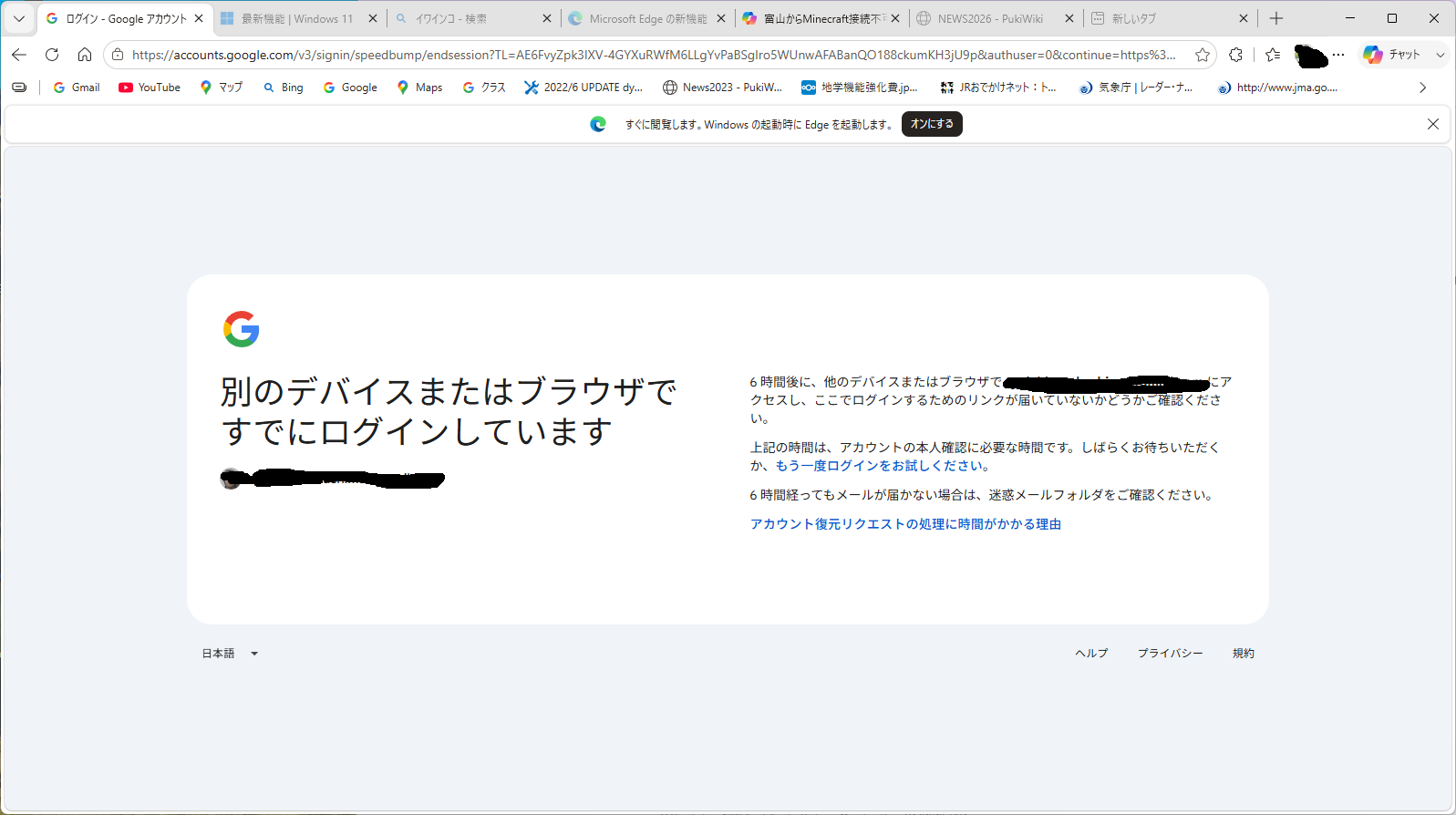Viewport: 1456px width, 815px height.
Task: Open the 日本語 language dropdown
Action: tap(231, 654)
